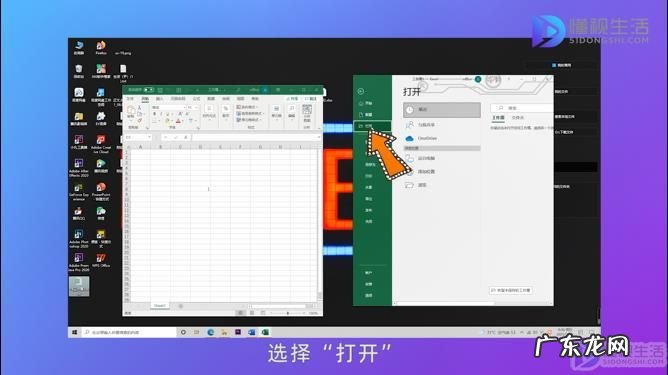The height and width of the screenshot is (375, 668).
Task: Open the Cell Styles dropdown
Action: (x=248, y=120)
